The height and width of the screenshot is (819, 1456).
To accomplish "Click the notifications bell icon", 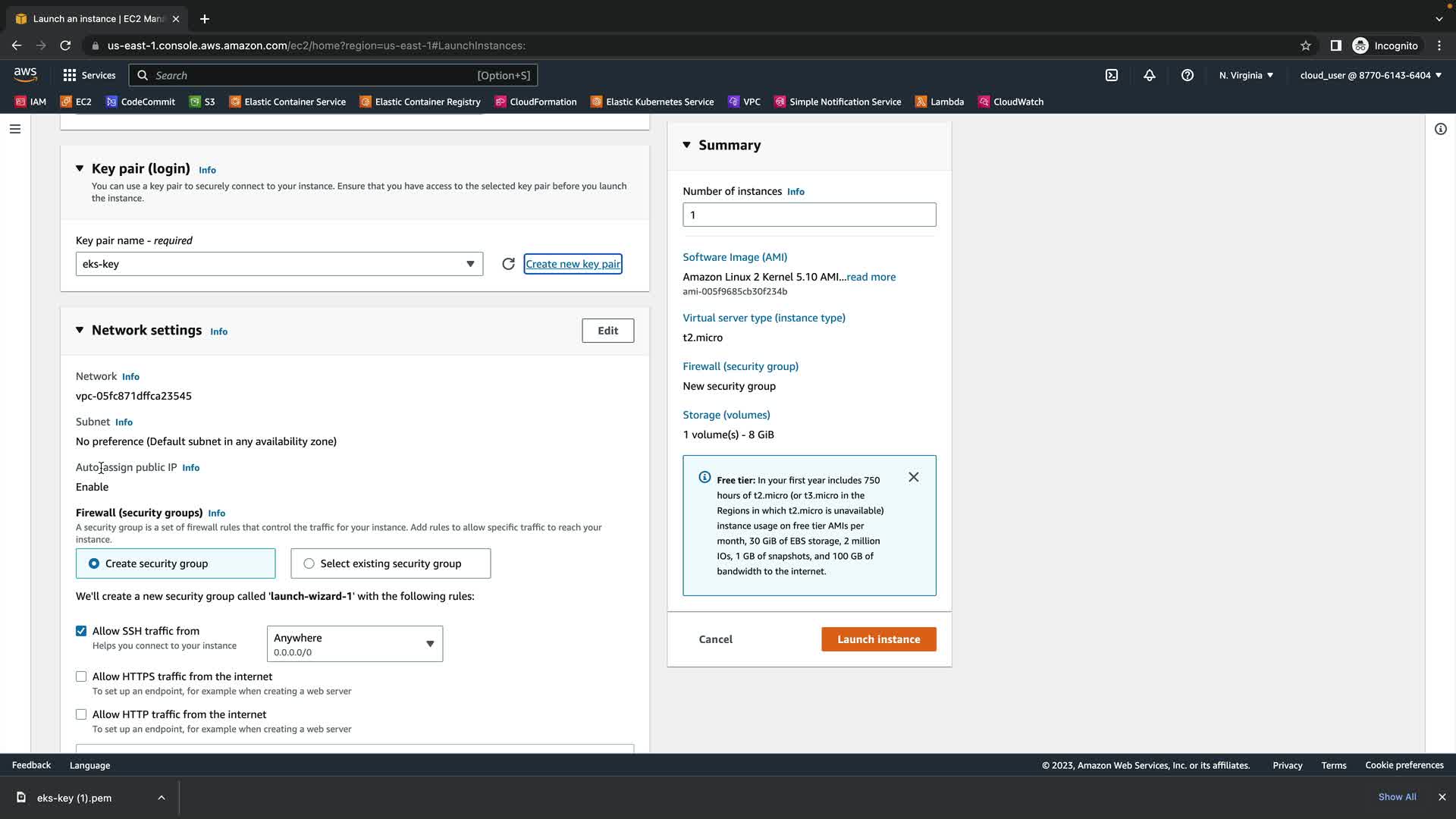I will [1150, 75].
